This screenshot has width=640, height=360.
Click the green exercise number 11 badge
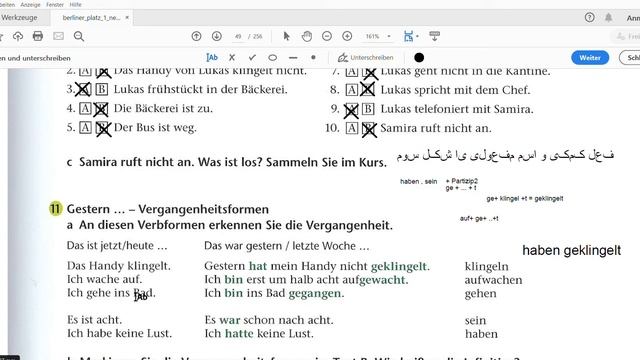[x=55, y=209]
